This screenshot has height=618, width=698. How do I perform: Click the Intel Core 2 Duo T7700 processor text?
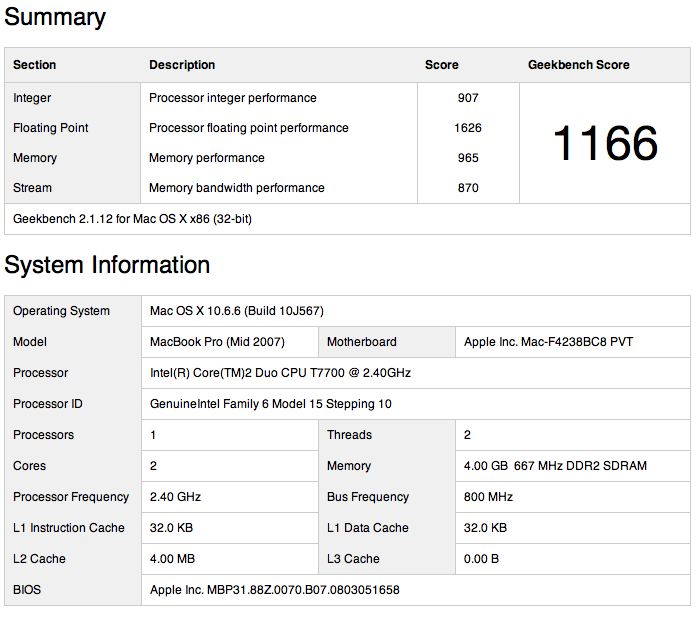[280, 373]
